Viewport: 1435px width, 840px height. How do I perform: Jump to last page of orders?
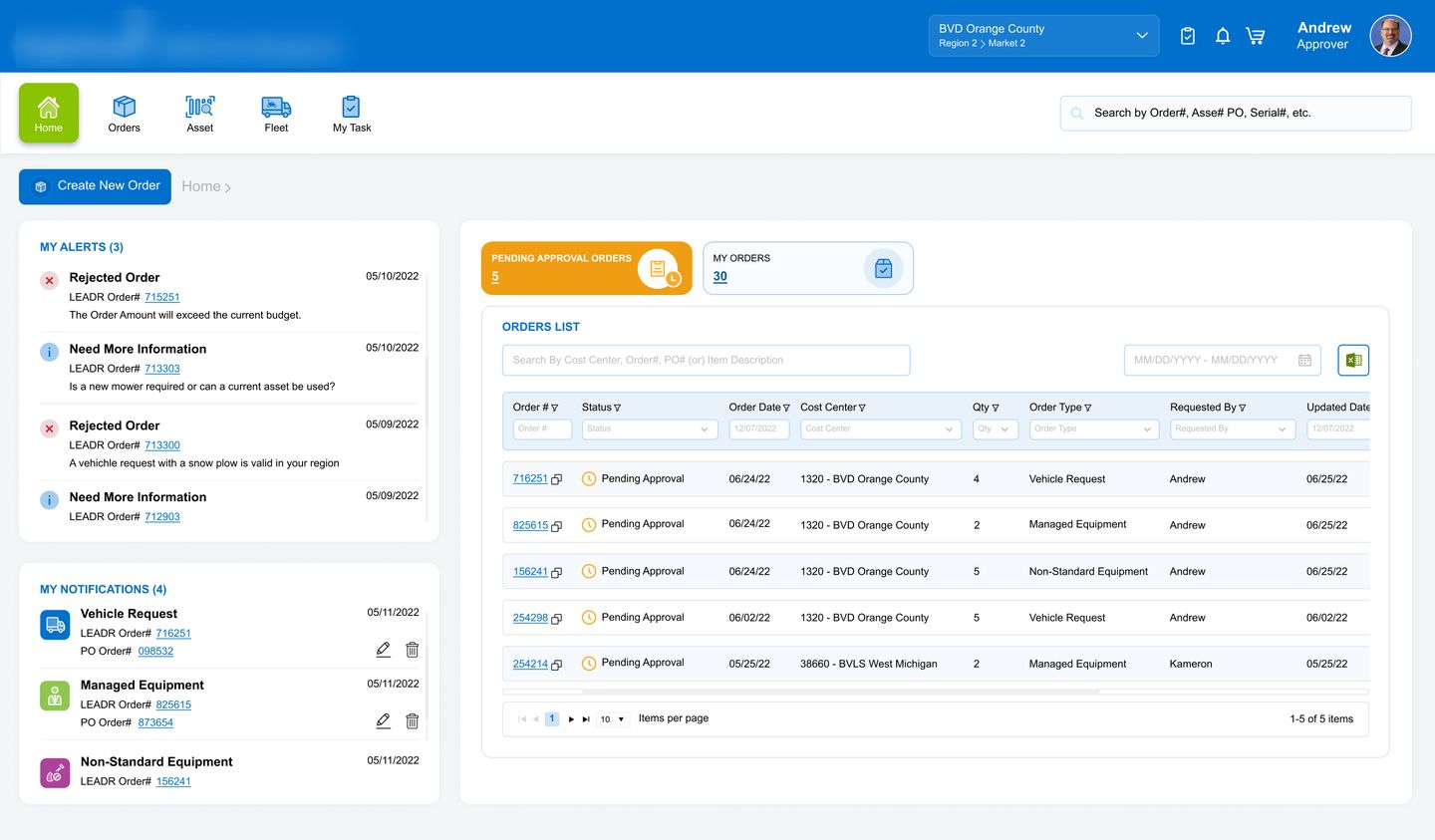tap(586, 719)
